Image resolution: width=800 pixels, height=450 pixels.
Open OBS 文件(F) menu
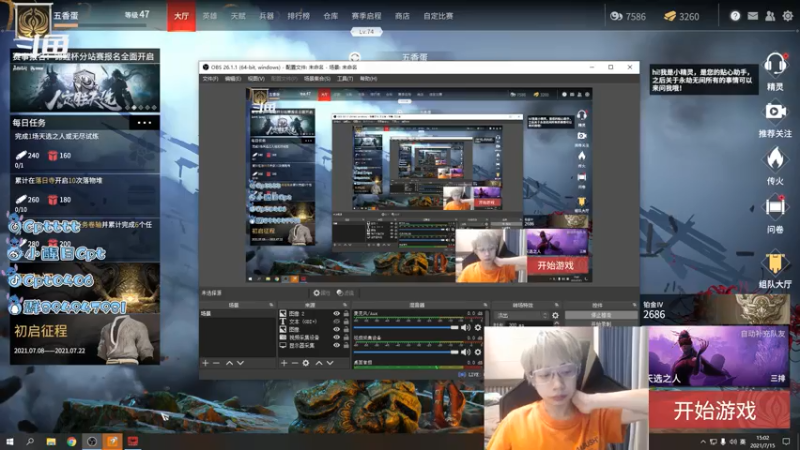click(210, 79)
